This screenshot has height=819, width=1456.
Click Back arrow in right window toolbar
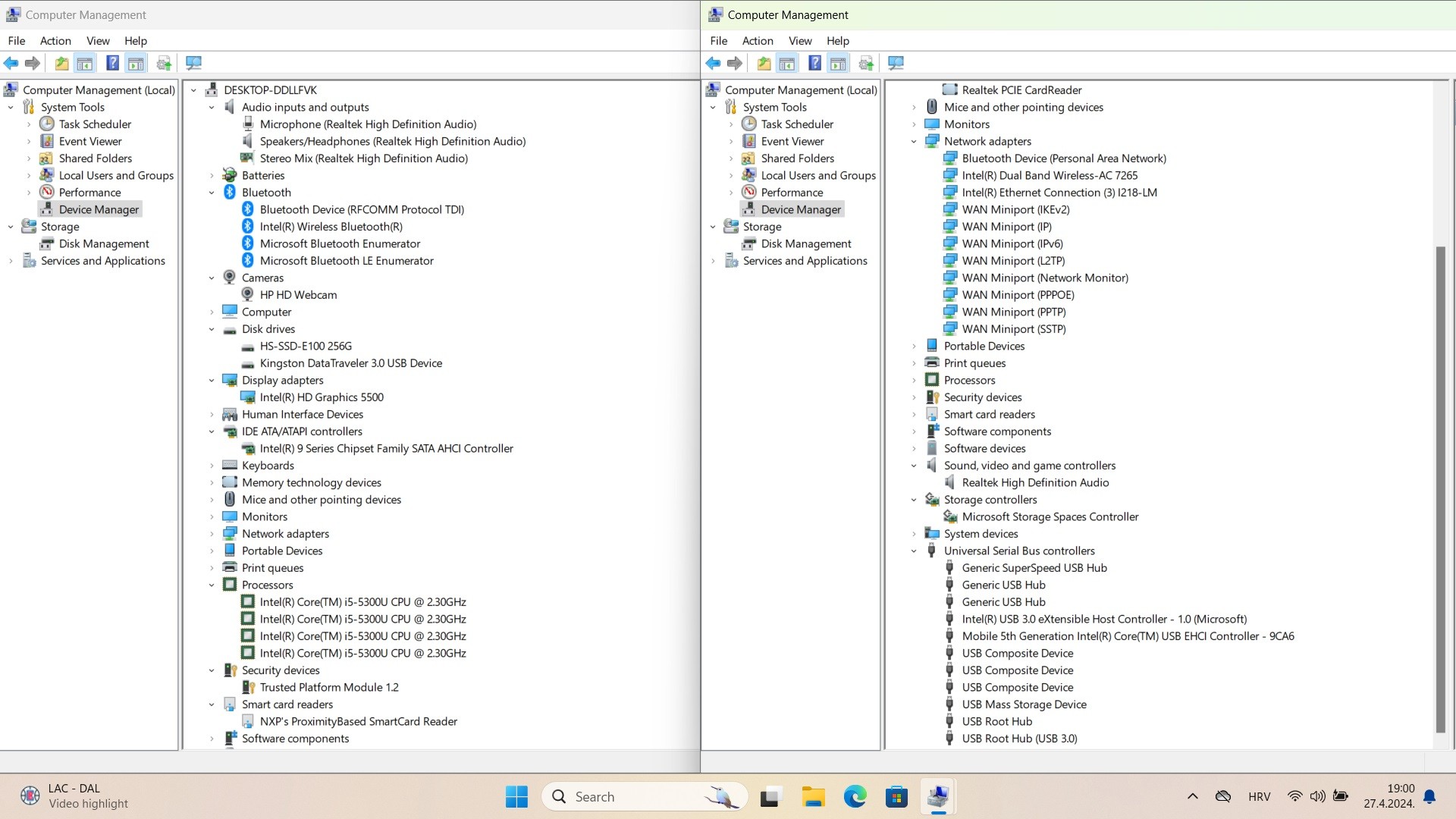point(713,64)
